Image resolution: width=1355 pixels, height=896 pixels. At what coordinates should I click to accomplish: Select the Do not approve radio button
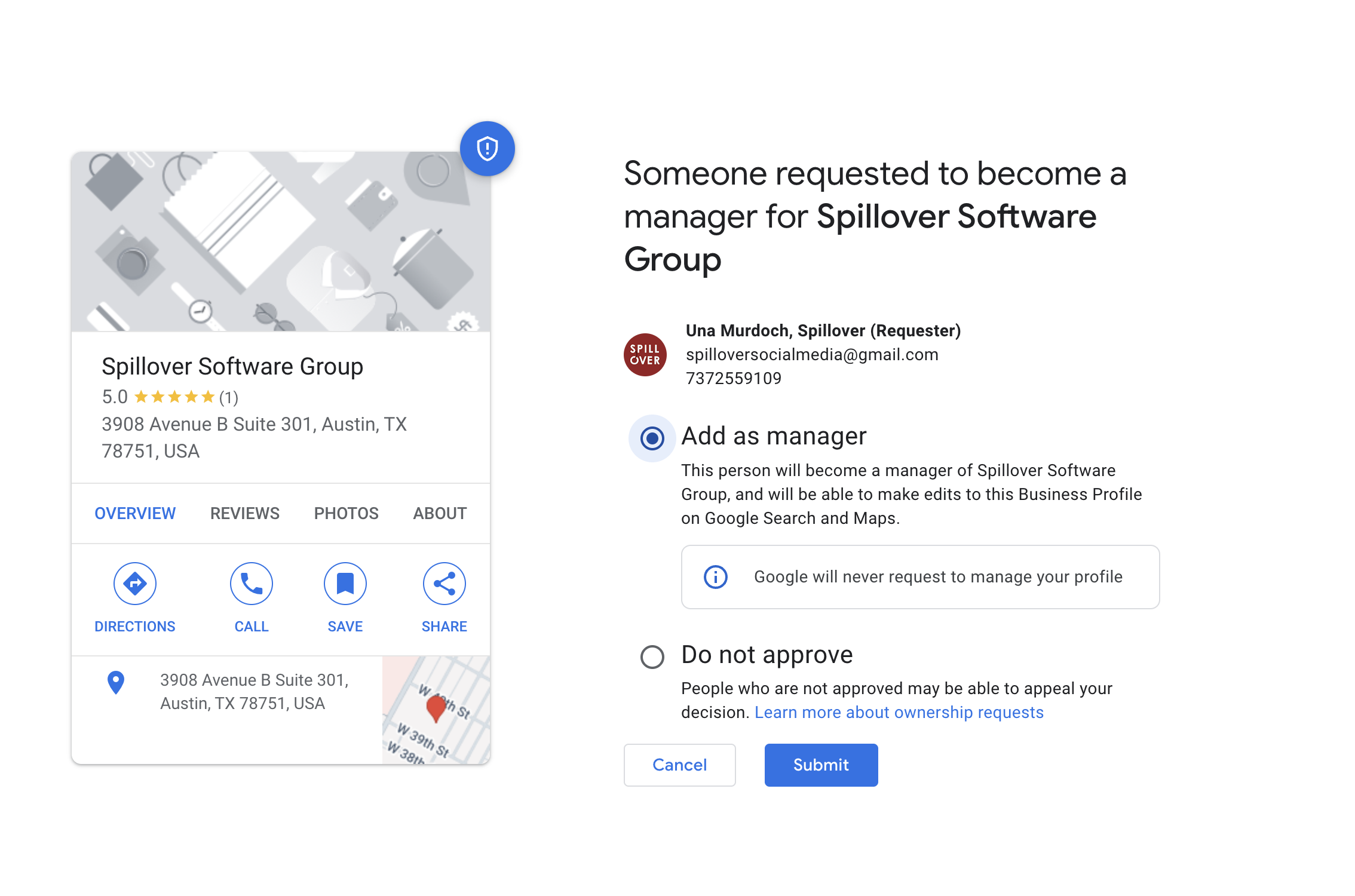652,657
